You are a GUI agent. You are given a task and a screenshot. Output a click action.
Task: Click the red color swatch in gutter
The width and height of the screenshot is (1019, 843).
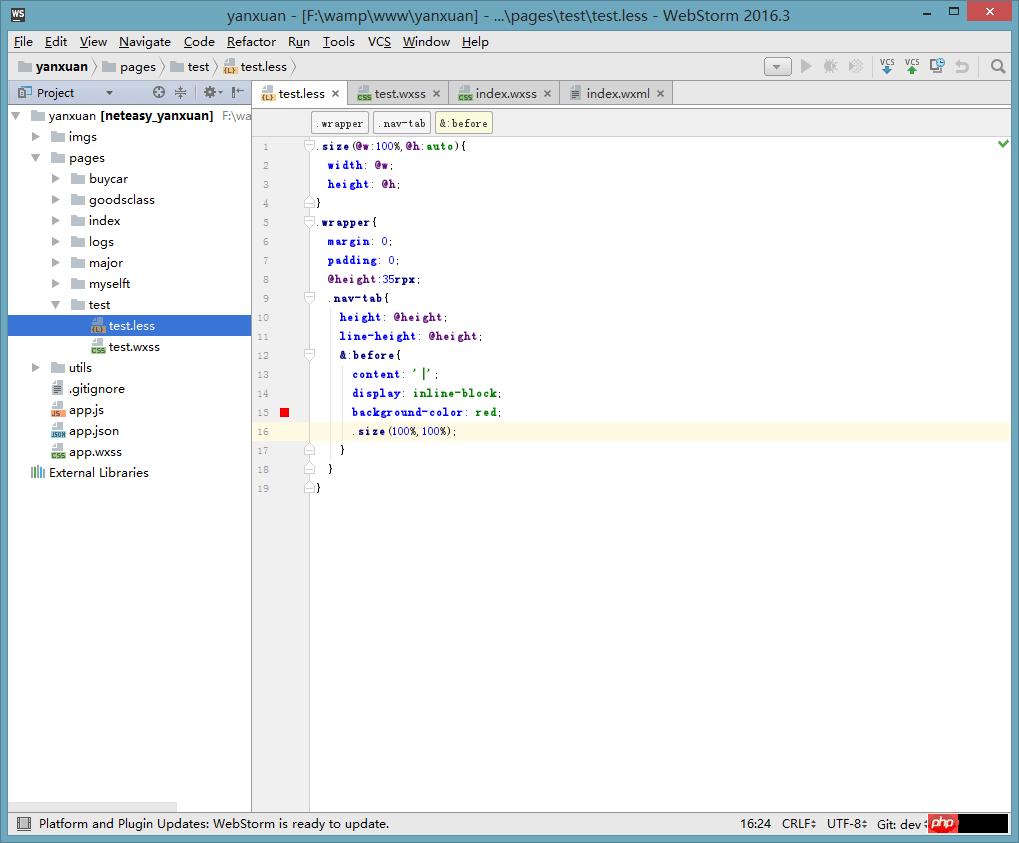tap(284, 412)
